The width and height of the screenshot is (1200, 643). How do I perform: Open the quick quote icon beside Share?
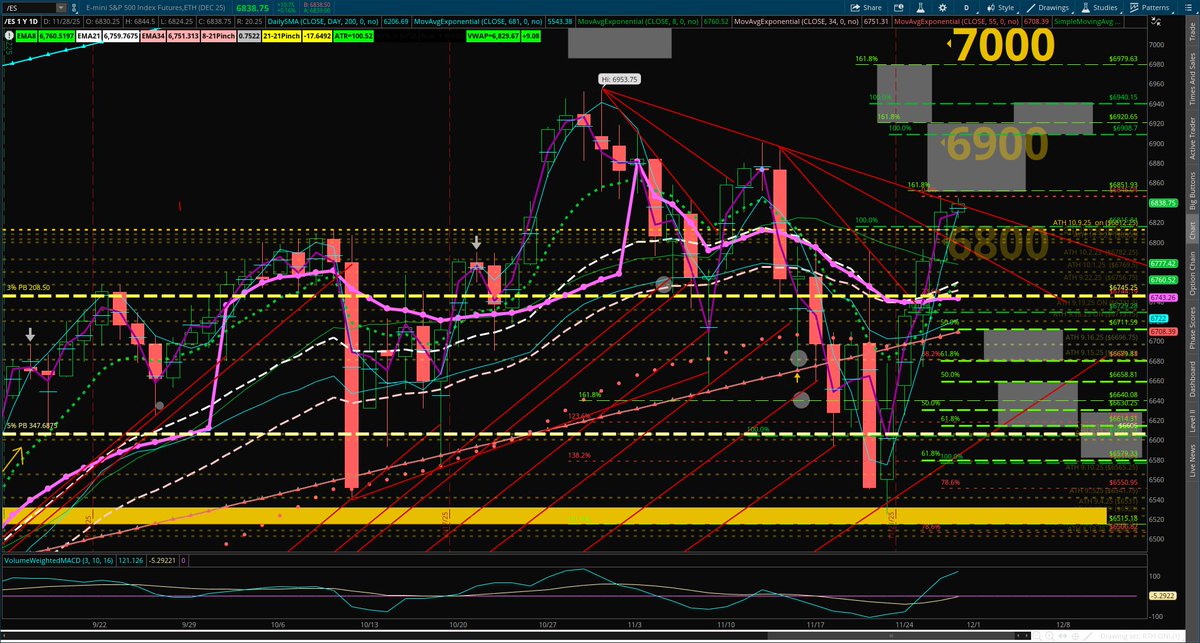pyautogui.click(x=898, y=7)
